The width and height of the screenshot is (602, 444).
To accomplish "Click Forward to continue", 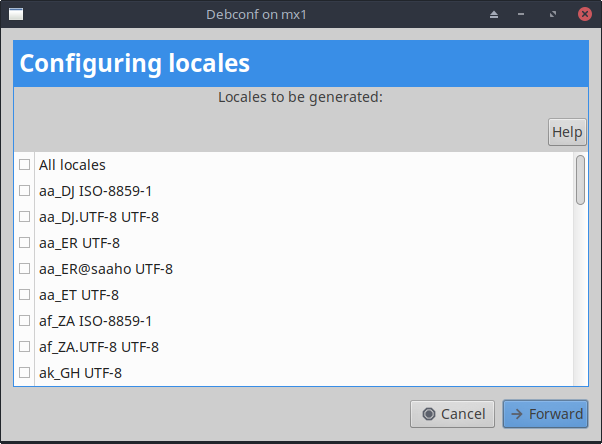I will 545,414.
